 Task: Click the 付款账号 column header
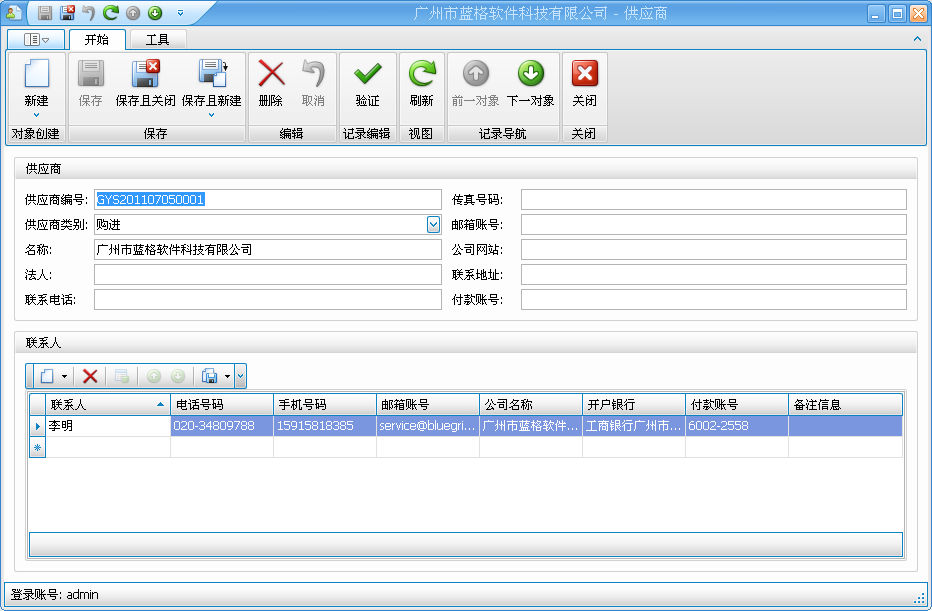(736, 405)
